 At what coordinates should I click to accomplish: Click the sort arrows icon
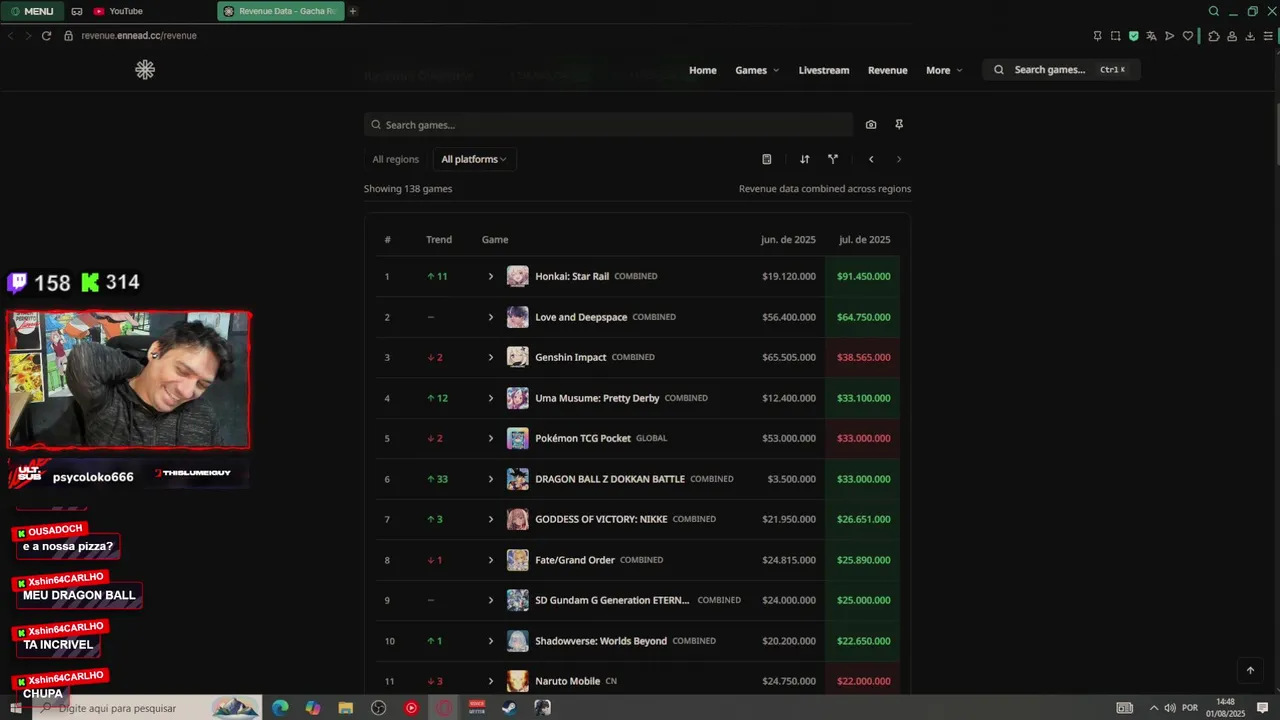[805, 159]
